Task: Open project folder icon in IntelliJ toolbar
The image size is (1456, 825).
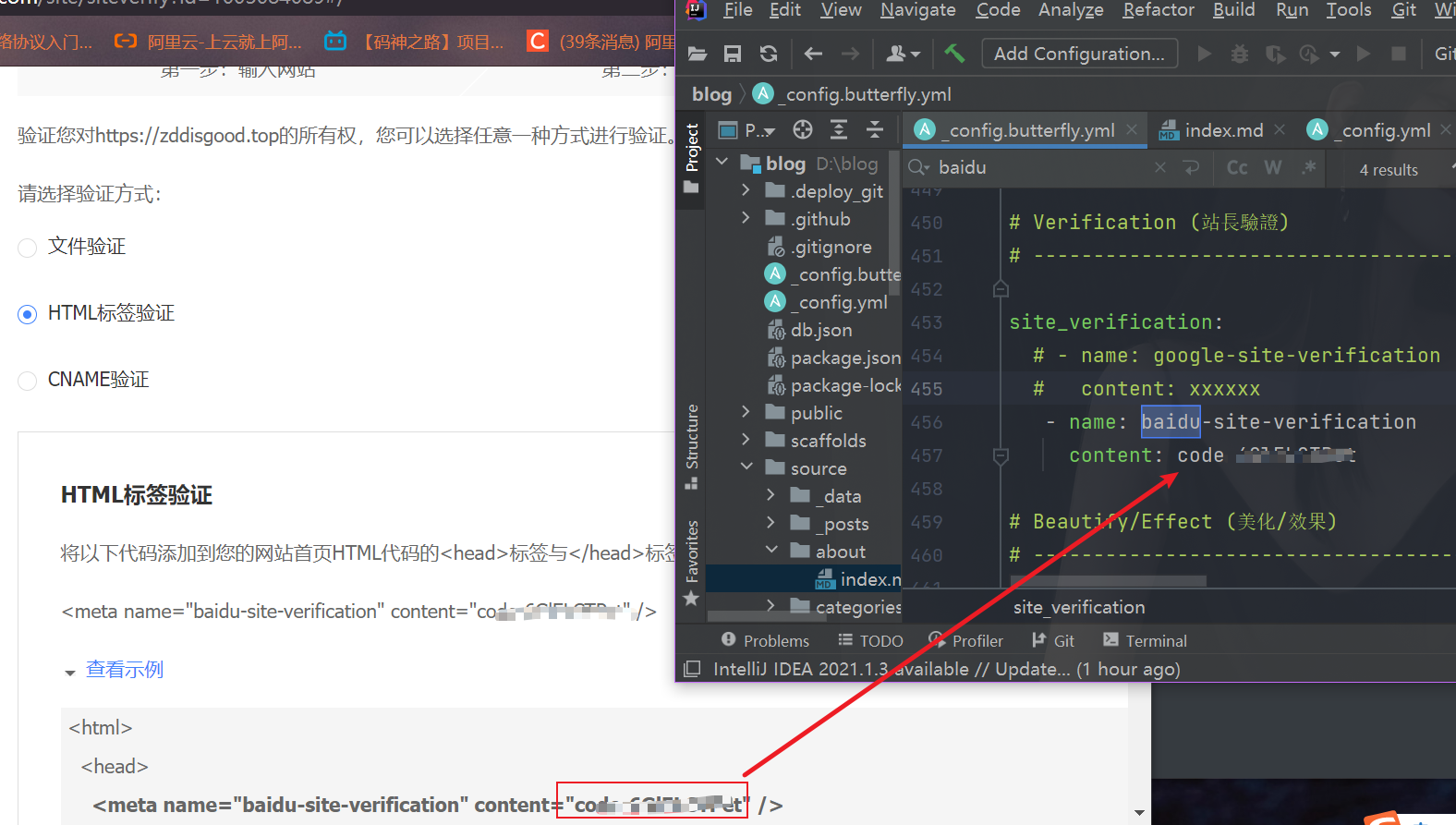Action: tap(698, 54)
